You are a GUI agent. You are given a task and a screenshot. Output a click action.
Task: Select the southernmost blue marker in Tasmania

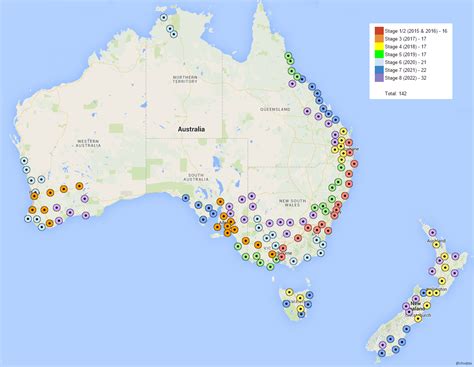click(301, 314)
